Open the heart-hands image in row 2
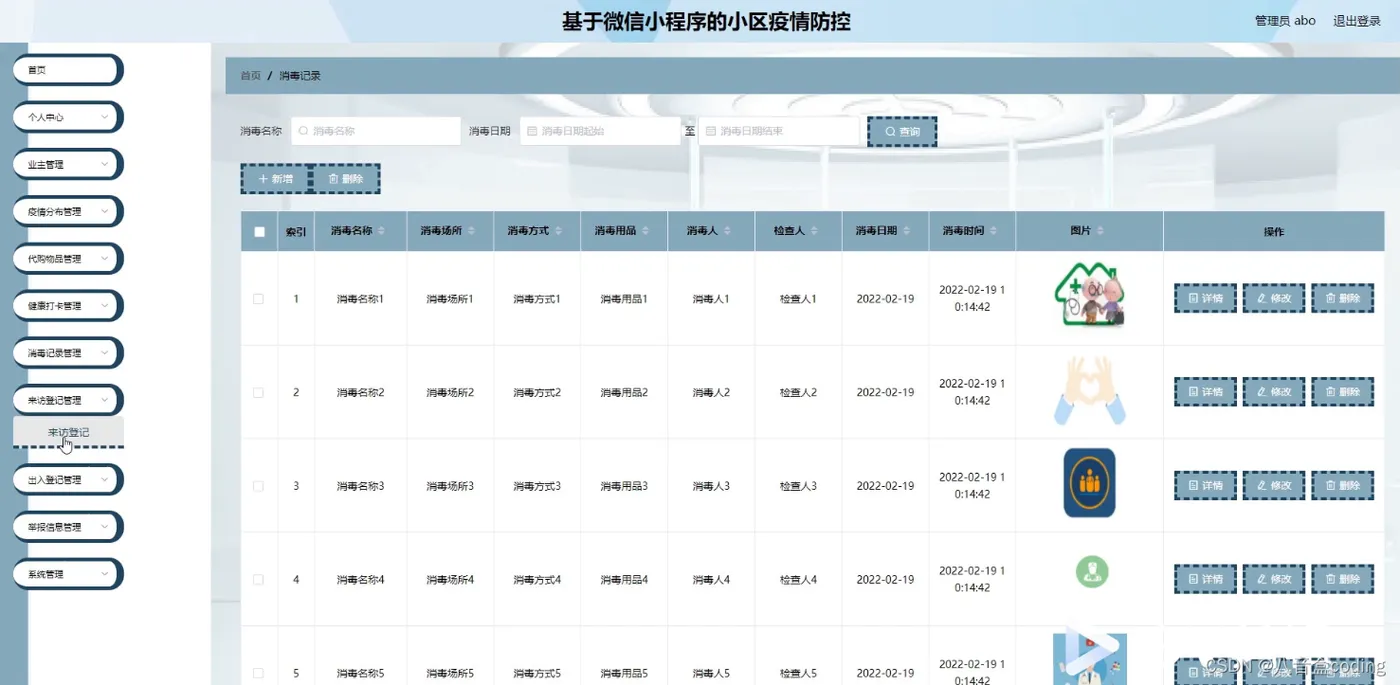The width and height of the screenshot is (1400, 685). click(1089, 390)
